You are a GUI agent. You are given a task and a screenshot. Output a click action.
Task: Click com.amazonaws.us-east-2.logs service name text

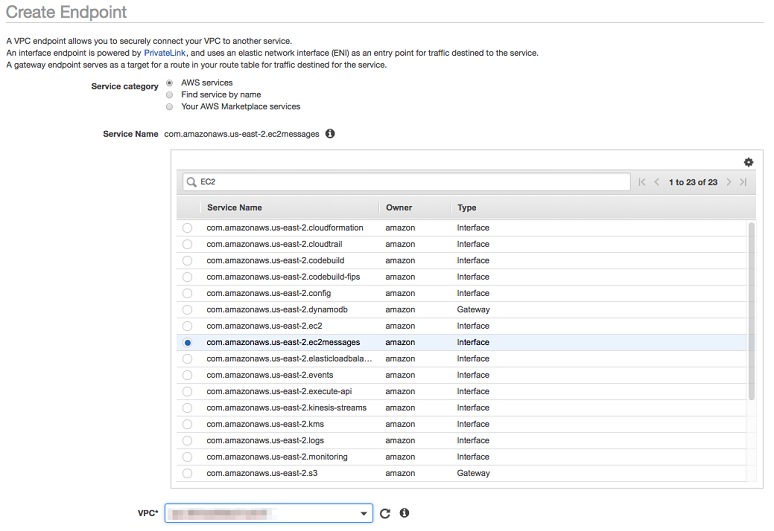coord(265,441)
